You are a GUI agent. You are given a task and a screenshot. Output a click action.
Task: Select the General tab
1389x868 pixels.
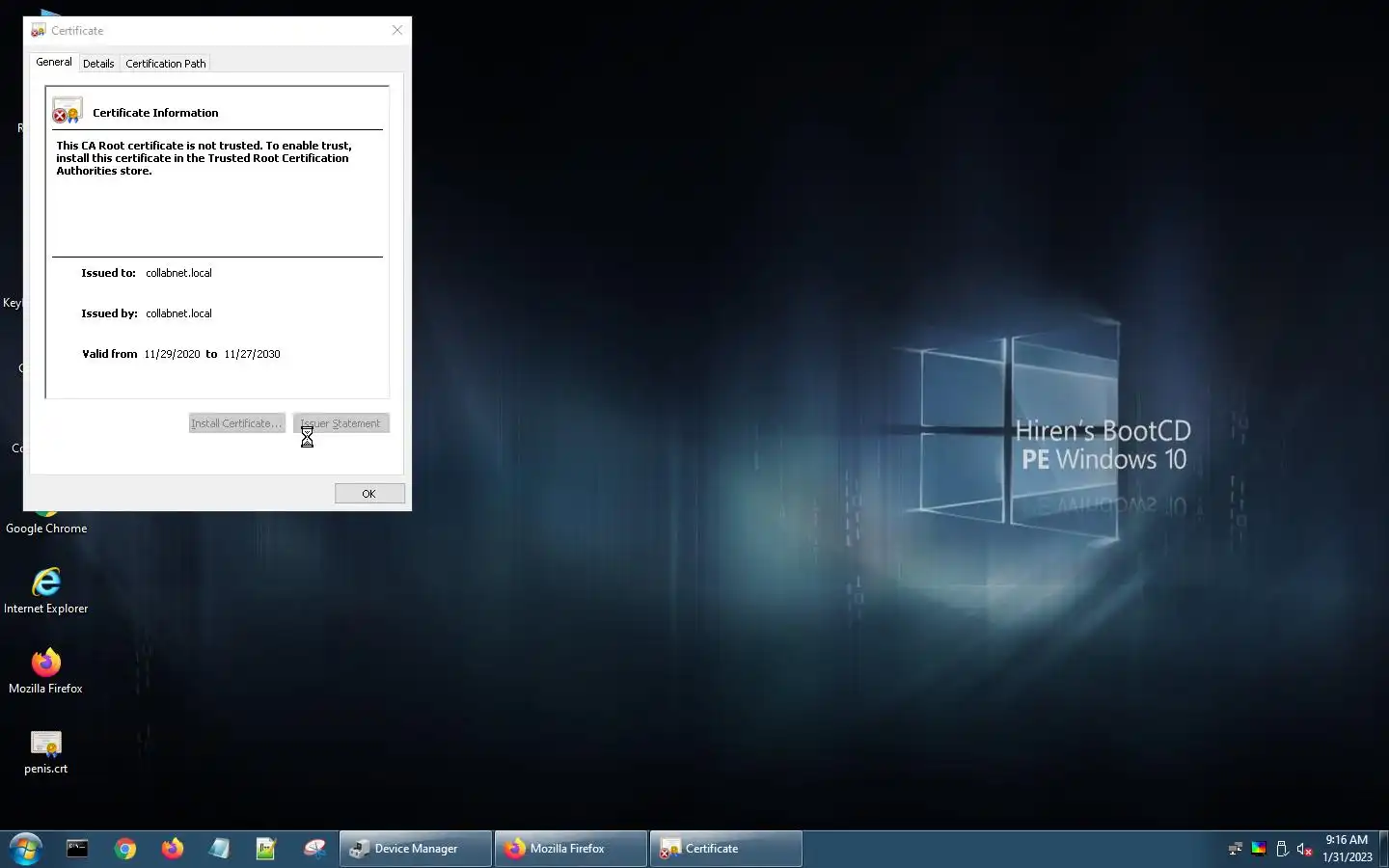(54, 62)
